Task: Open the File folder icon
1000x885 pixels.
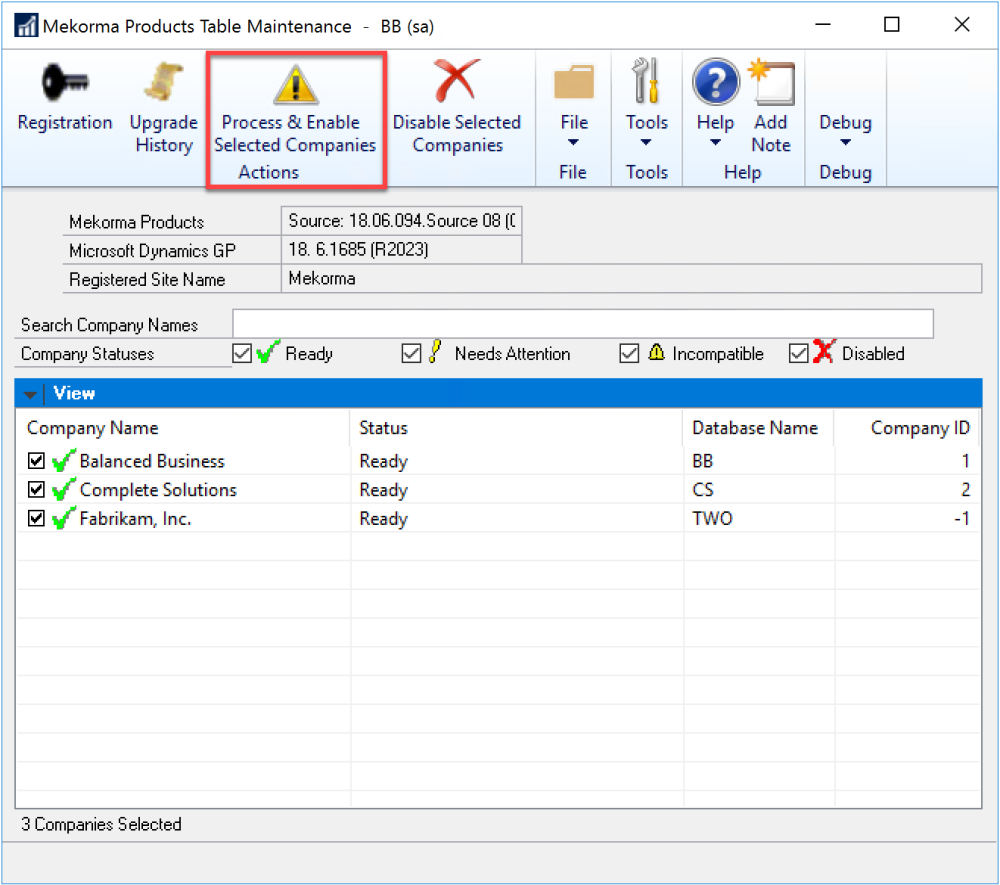Action: click(x=574, y=82)
